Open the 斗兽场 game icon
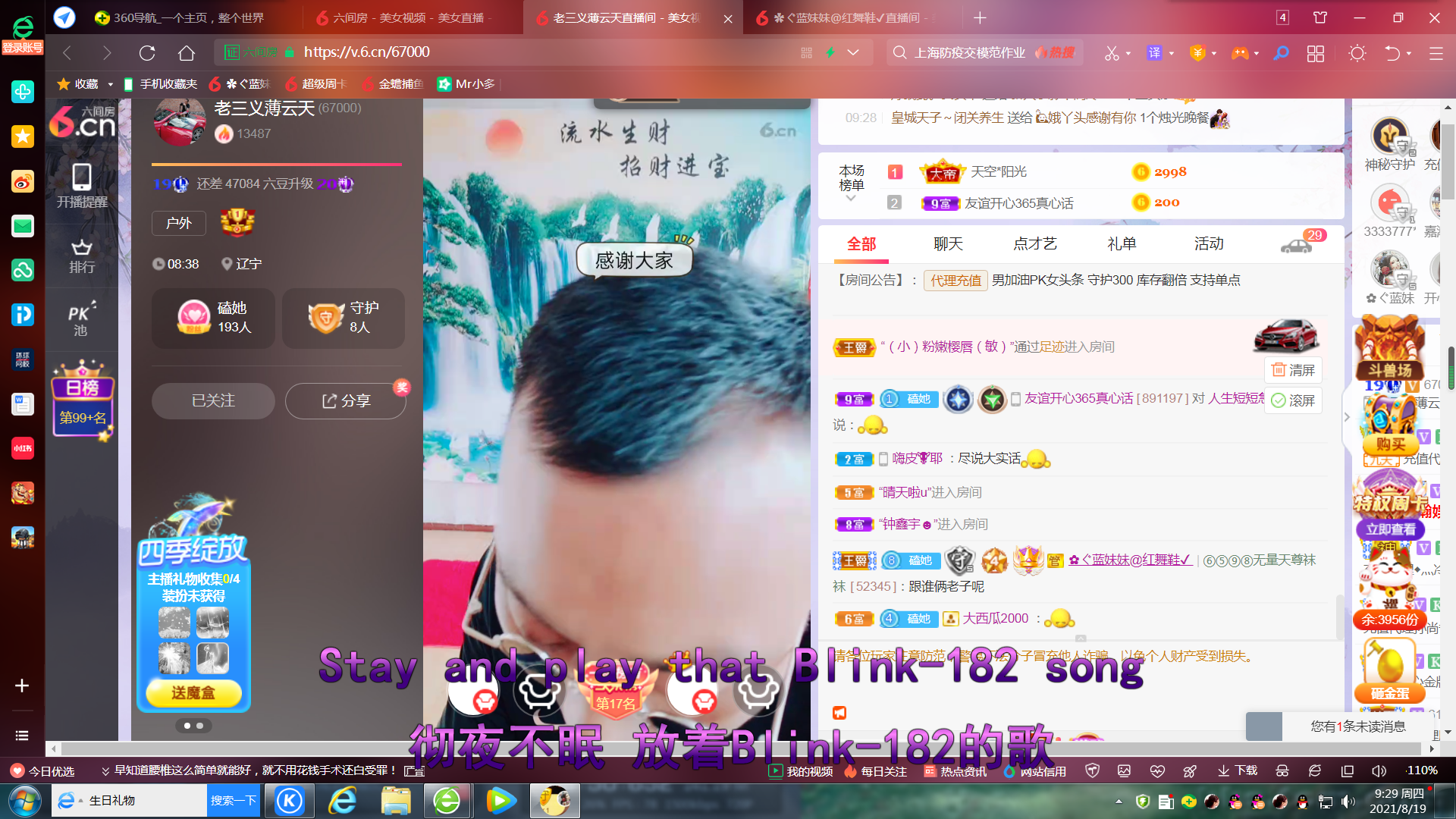 pyautogui.click(x=1389, y=349)
